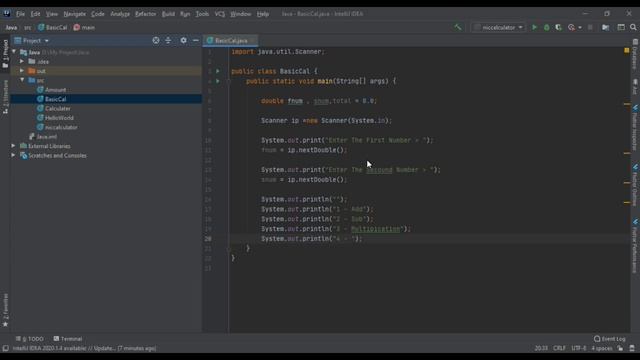Open the Refactor menu
Screen dimensions: 640x360
(145, 13)
